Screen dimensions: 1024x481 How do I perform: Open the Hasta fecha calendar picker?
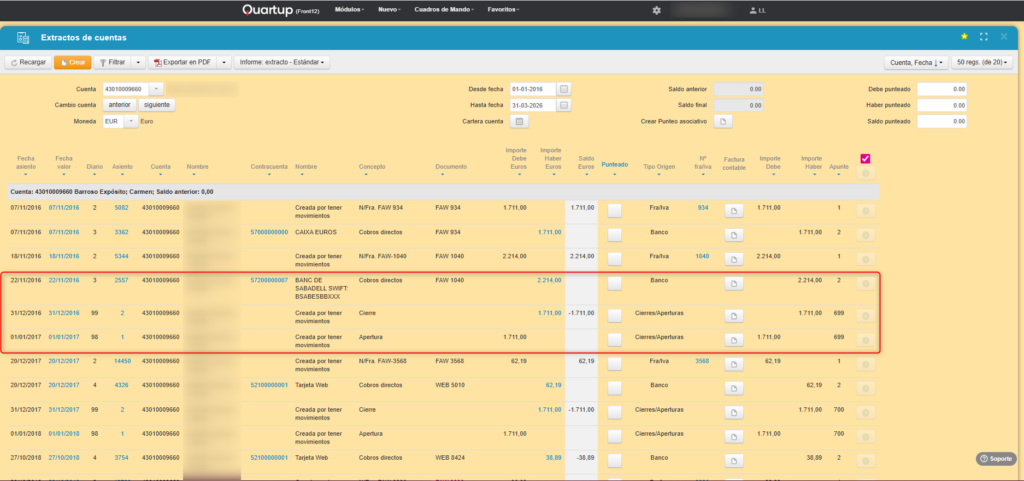point(564,105)
